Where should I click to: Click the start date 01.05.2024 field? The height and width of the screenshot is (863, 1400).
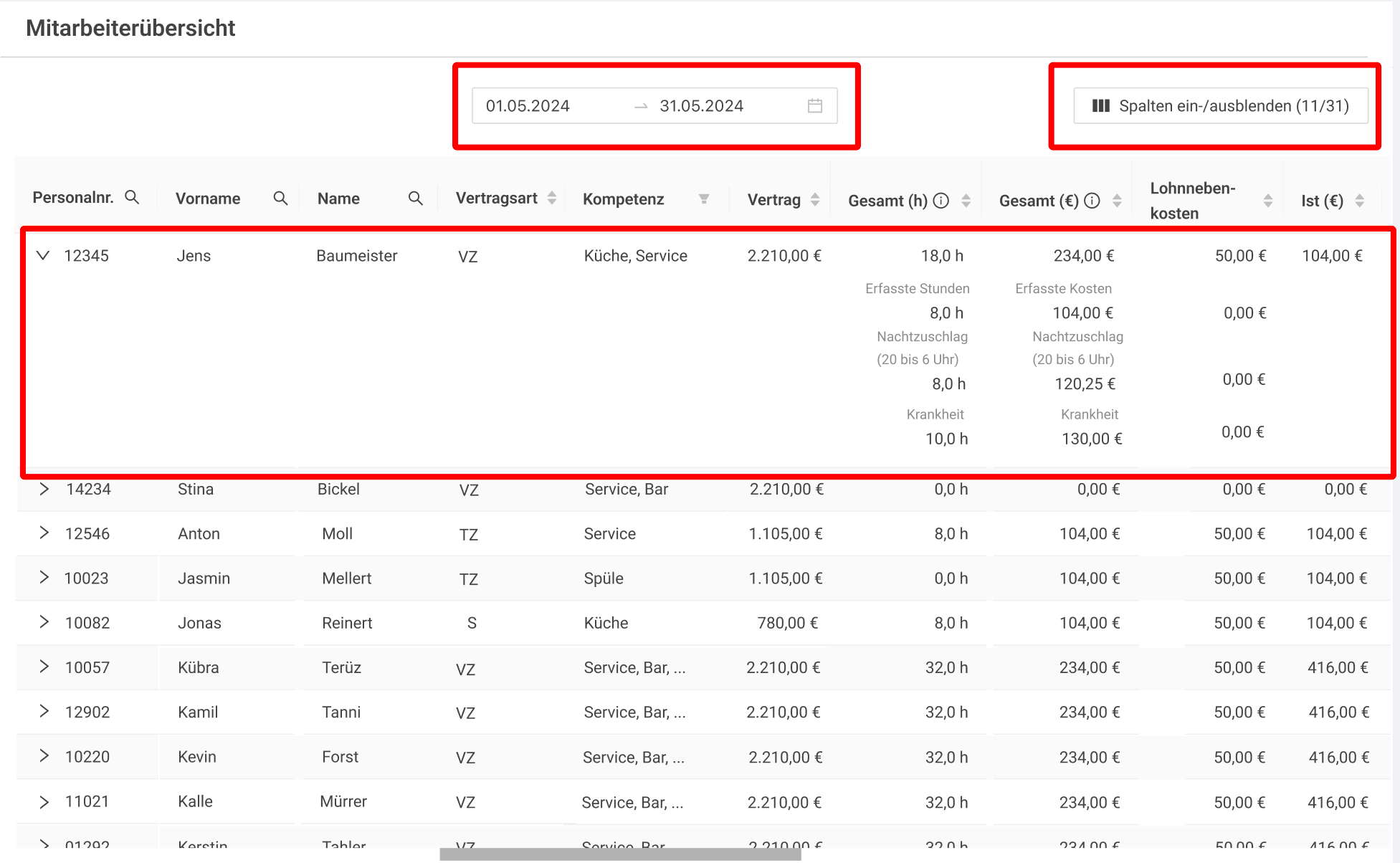[528, 106]
